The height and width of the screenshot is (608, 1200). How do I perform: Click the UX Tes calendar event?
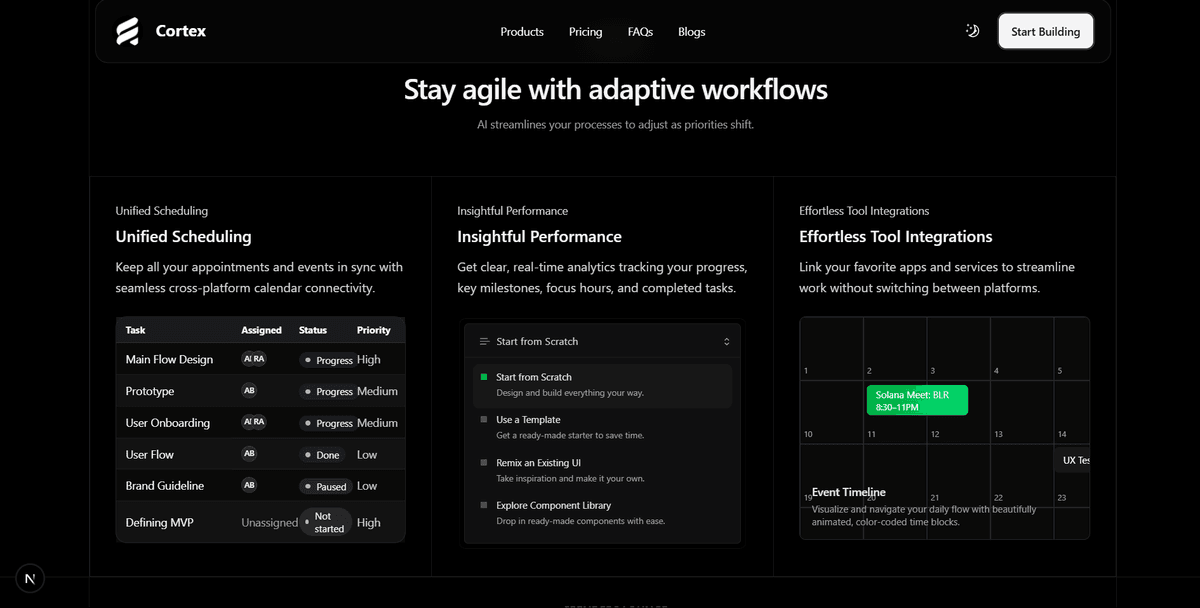1072,460
